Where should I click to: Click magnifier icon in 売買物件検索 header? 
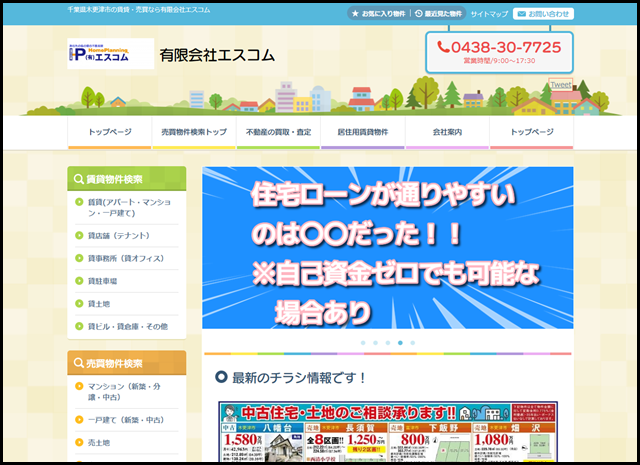coord(78,363)
